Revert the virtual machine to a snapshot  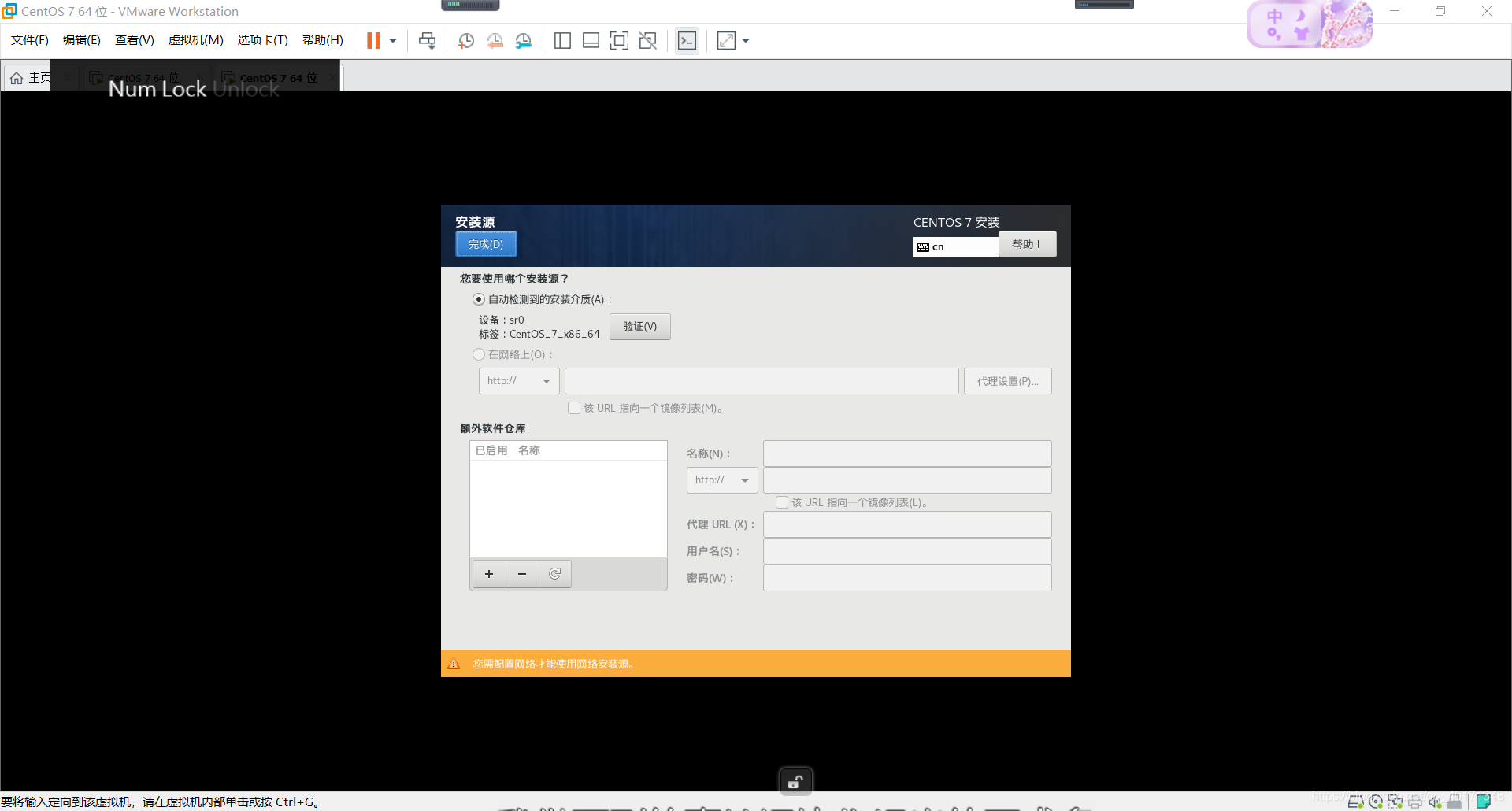click(x=495, y=41)
